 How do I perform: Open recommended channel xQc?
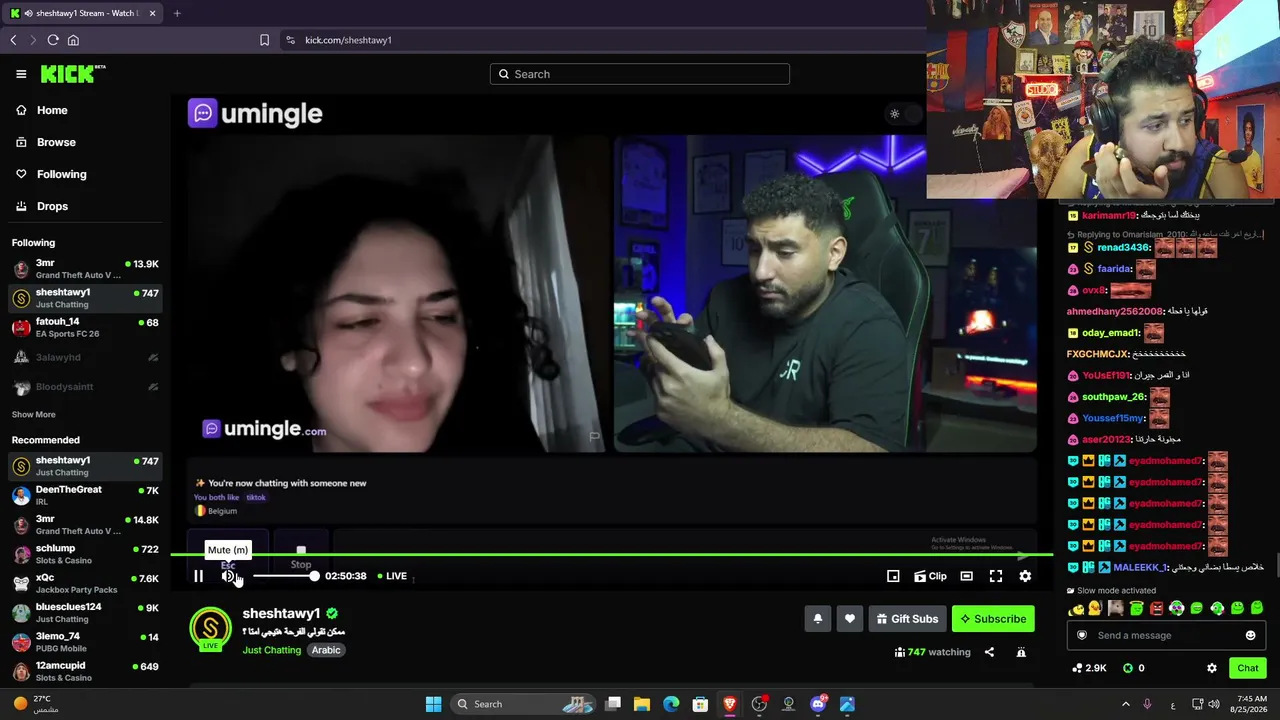85,583
